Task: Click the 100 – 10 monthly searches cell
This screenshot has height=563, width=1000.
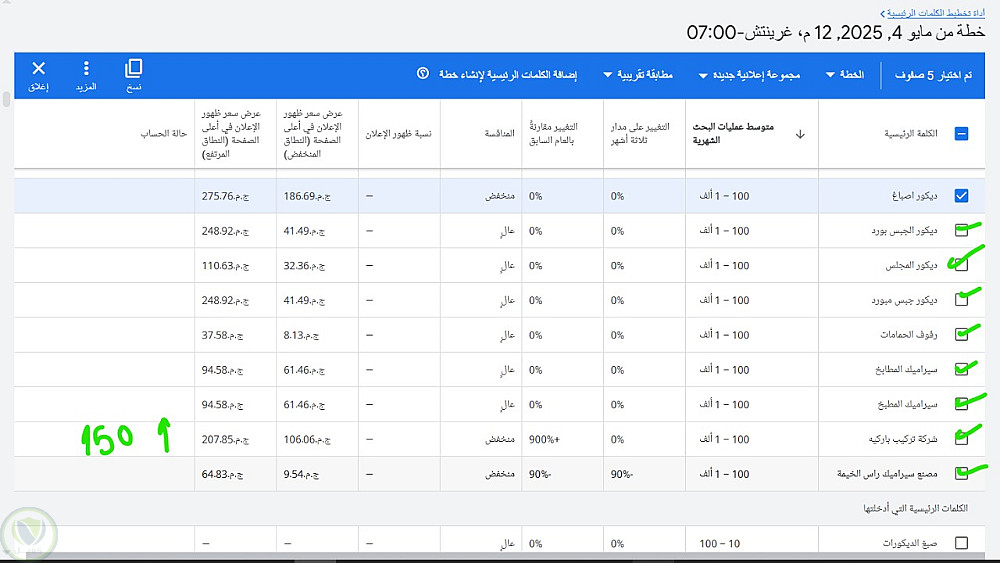Action: 719,543
